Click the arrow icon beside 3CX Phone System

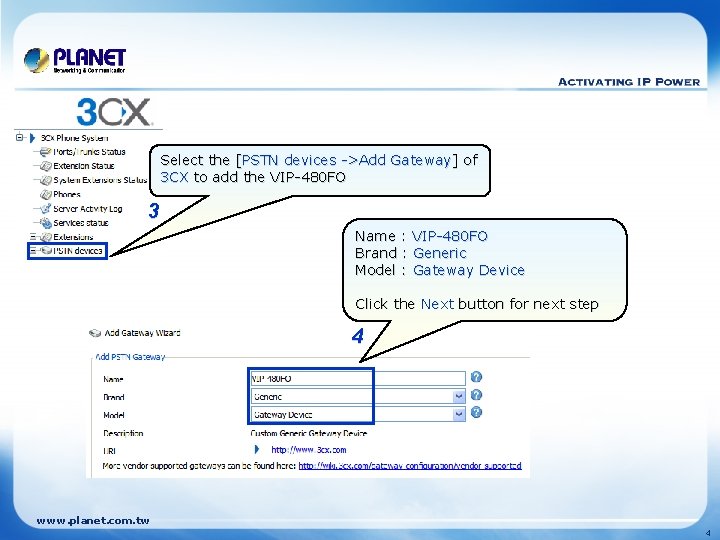[x=32, y=138]
